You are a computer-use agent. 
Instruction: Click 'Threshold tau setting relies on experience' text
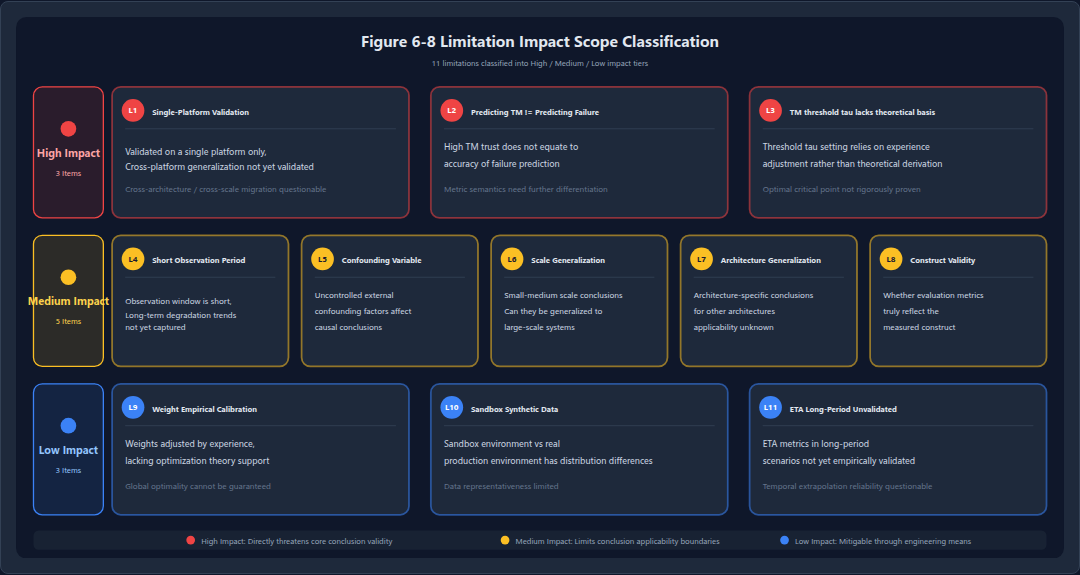pos(846,147)
